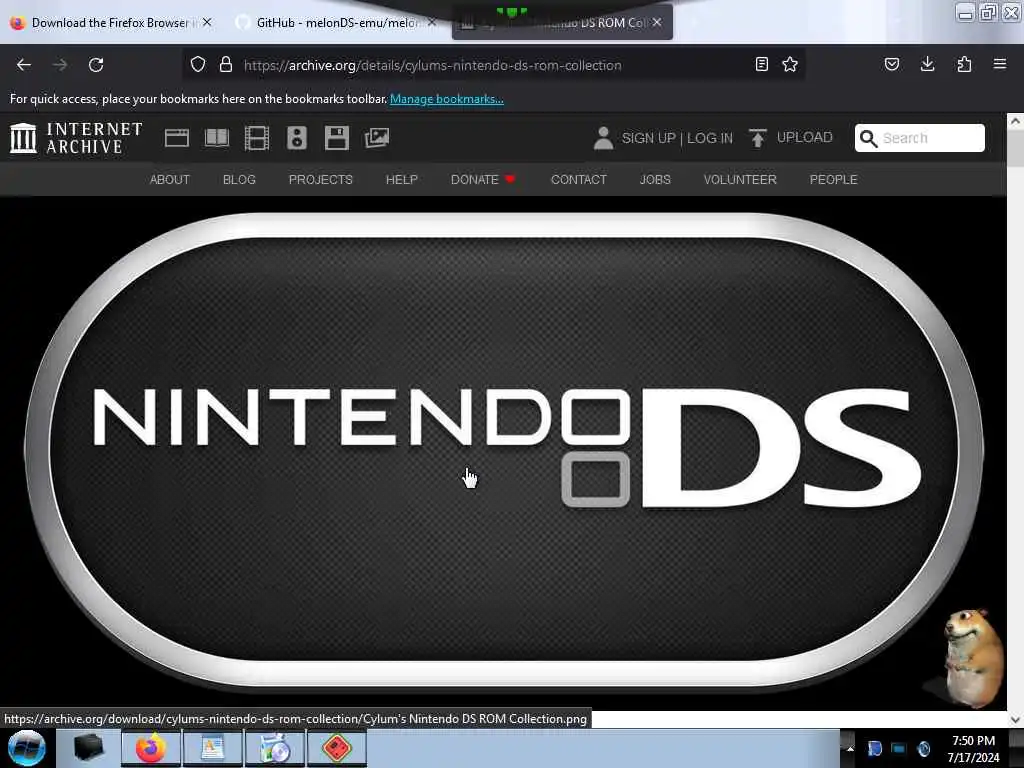Click the user avatar icon

click(x=603, y=138)
